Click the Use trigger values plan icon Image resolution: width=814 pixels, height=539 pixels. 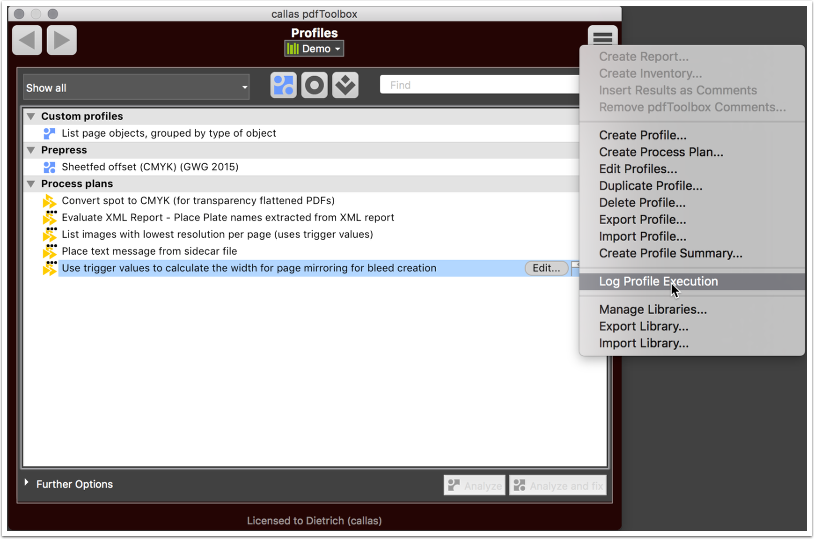coord(49,268)
